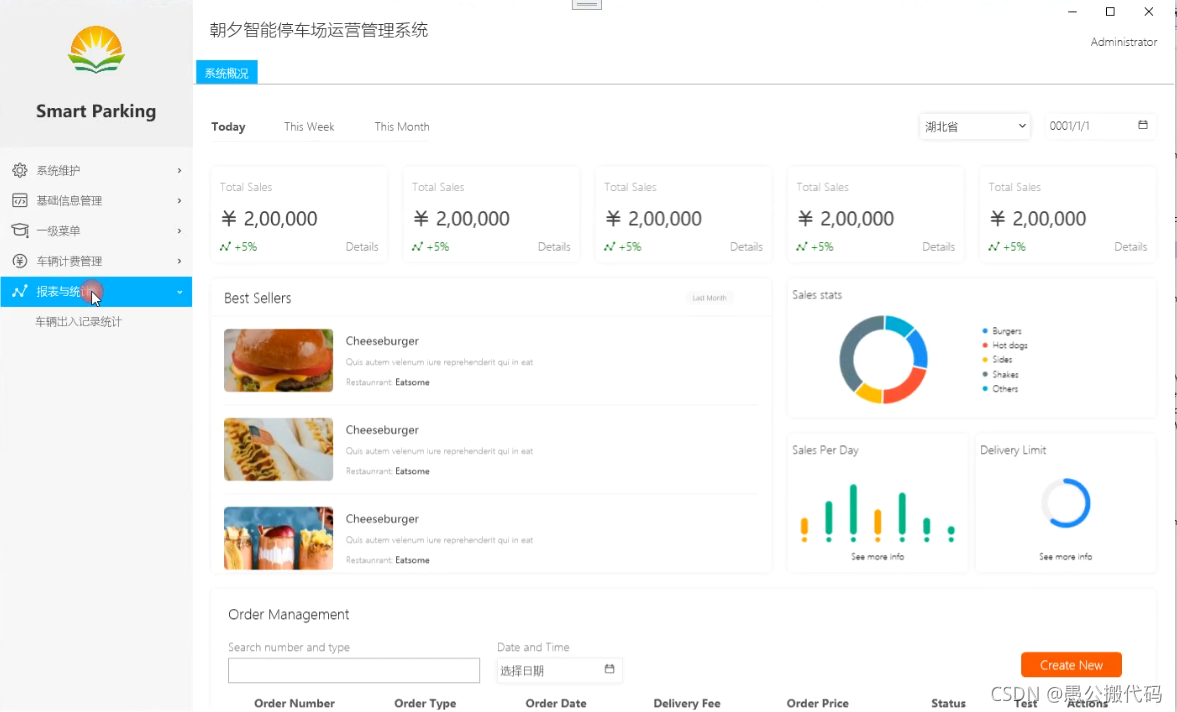Click the 0001/1/1 date input field
This screenshot has width=1177, height=712.
[x=1100, y=126]
